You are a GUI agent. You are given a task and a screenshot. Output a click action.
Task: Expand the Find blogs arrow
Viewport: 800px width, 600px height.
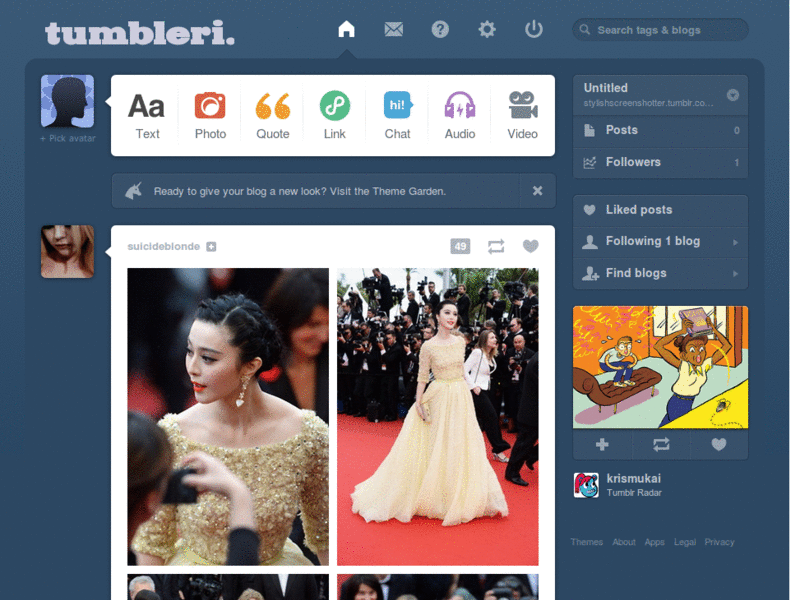pos(735,273)
